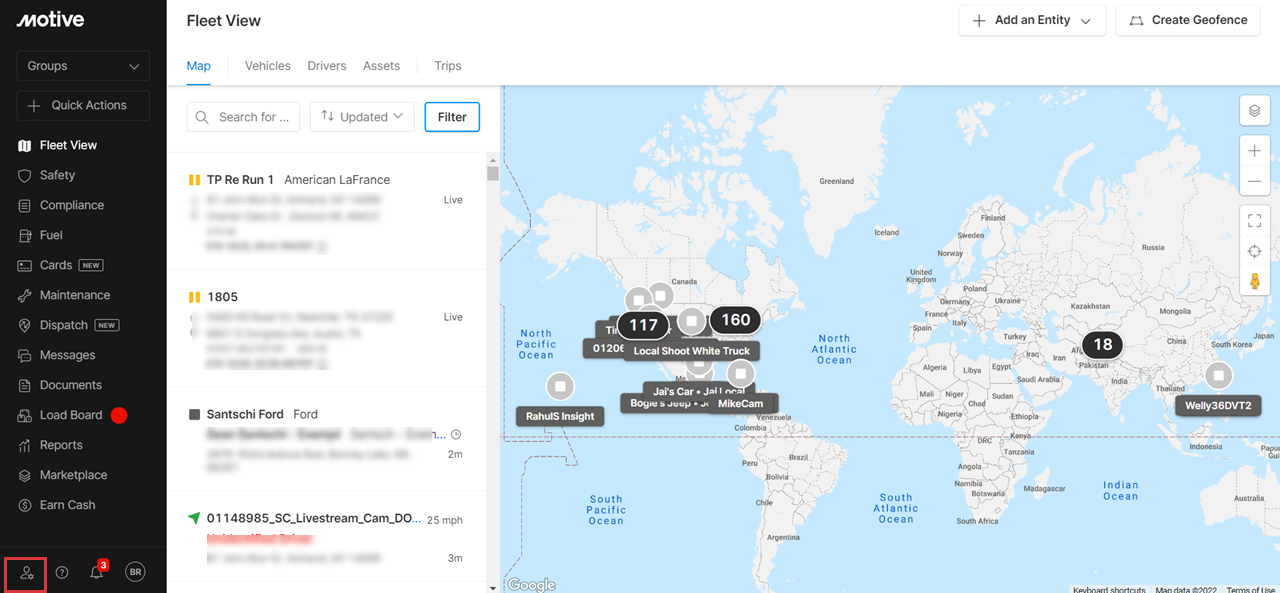
Task: Toggle fullscreen map view
Action: (1254, 220)
